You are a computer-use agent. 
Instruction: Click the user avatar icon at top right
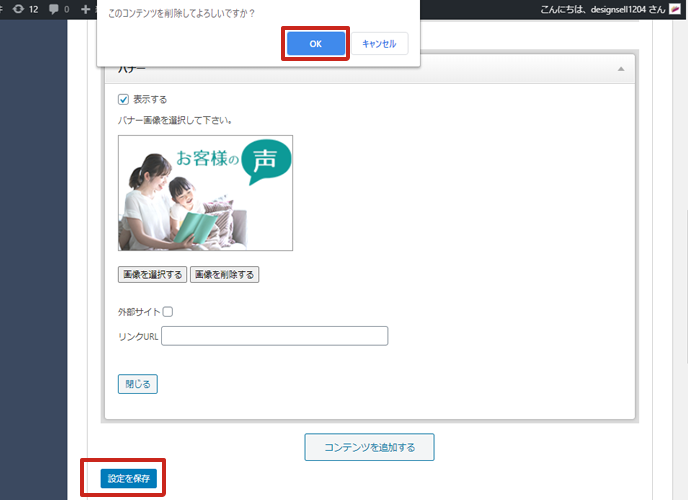click(x=675, y=9)
